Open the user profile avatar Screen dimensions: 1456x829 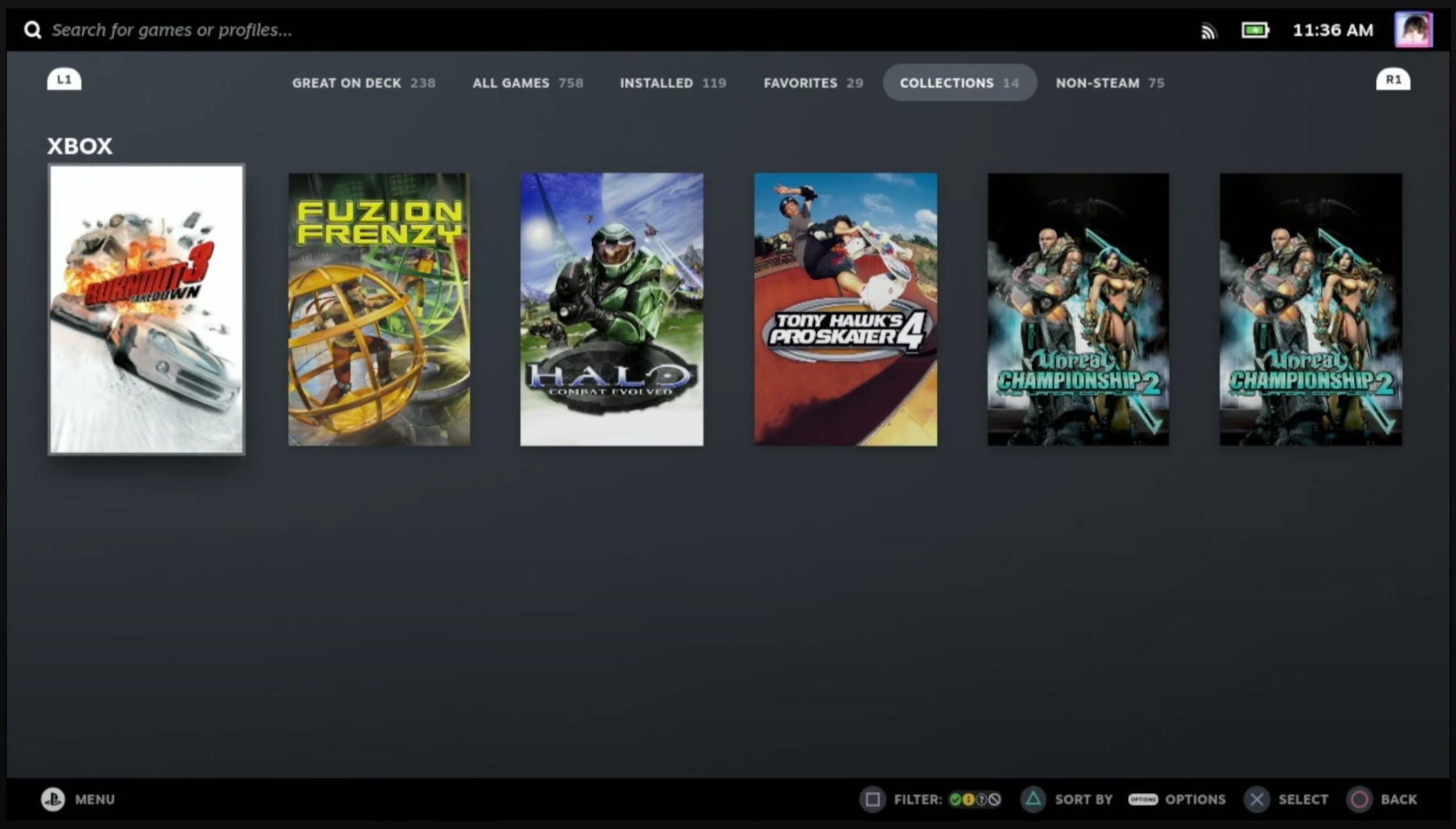click(1414, 29)
